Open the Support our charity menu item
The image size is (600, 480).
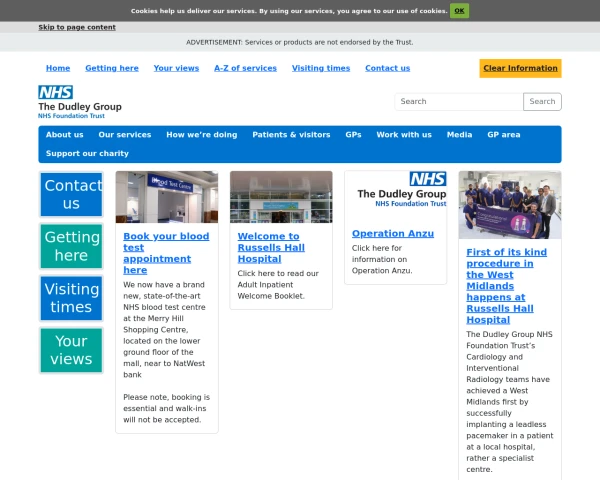[x=87, y=153]
